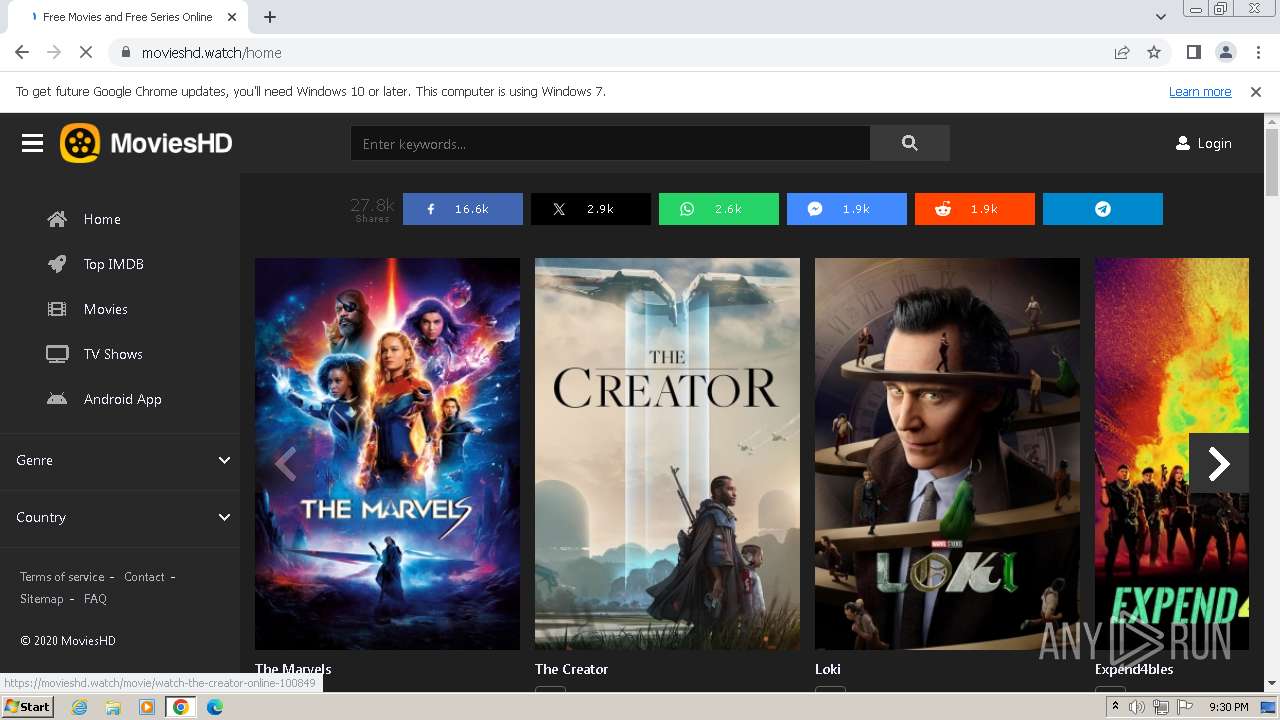1280x720 pixels.
Task: Open Terms of service link
Action: pos(62,577)
